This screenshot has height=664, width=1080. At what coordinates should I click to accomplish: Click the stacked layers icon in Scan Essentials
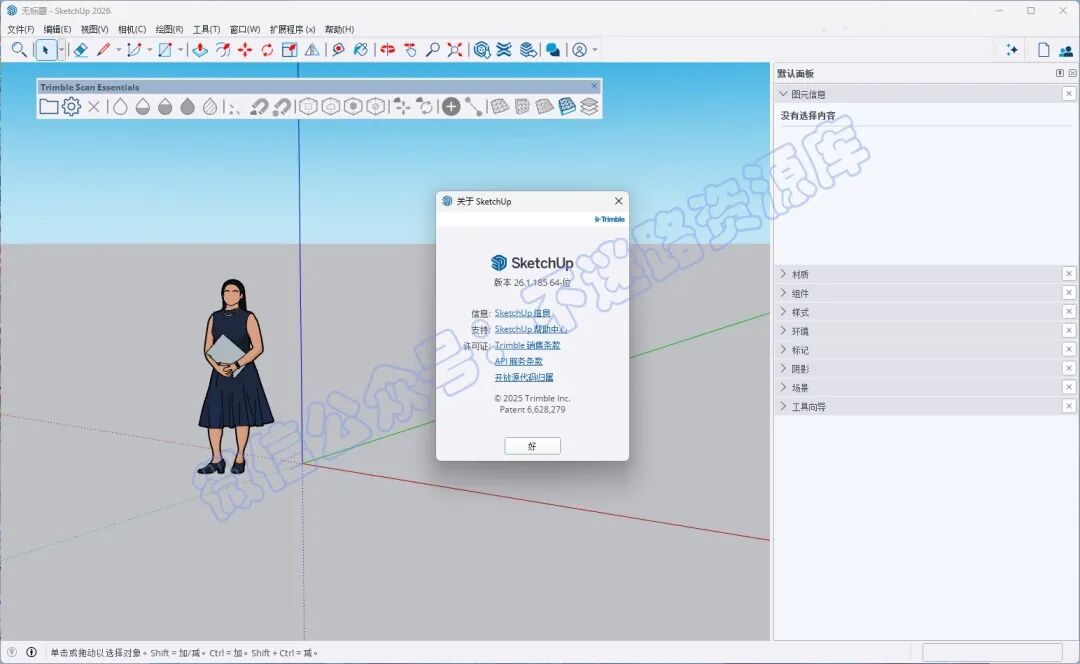589,106
